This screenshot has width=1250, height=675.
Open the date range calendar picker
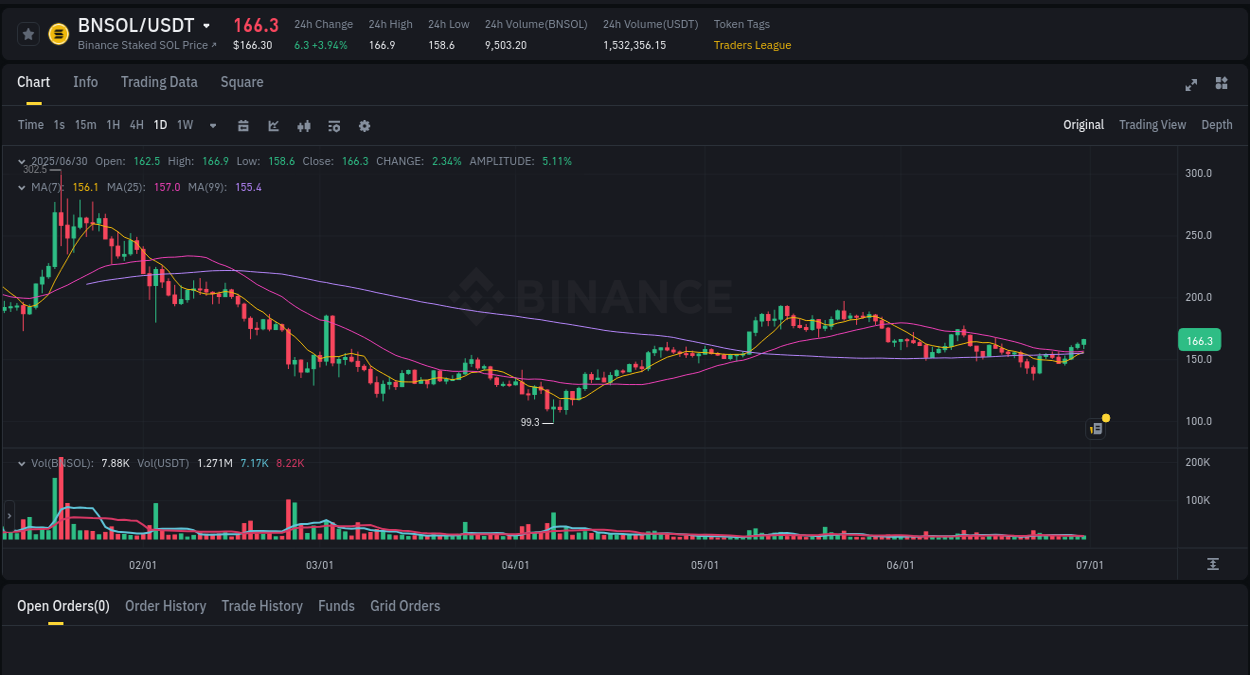pos(244,125)
